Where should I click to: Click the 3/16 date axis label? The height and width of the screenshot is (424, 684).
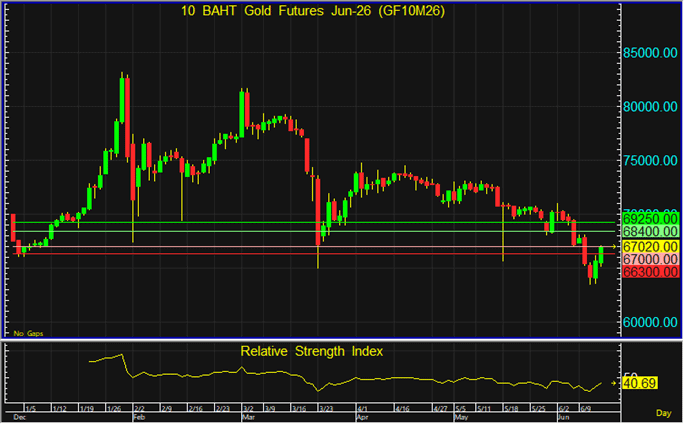coord(299,409)
